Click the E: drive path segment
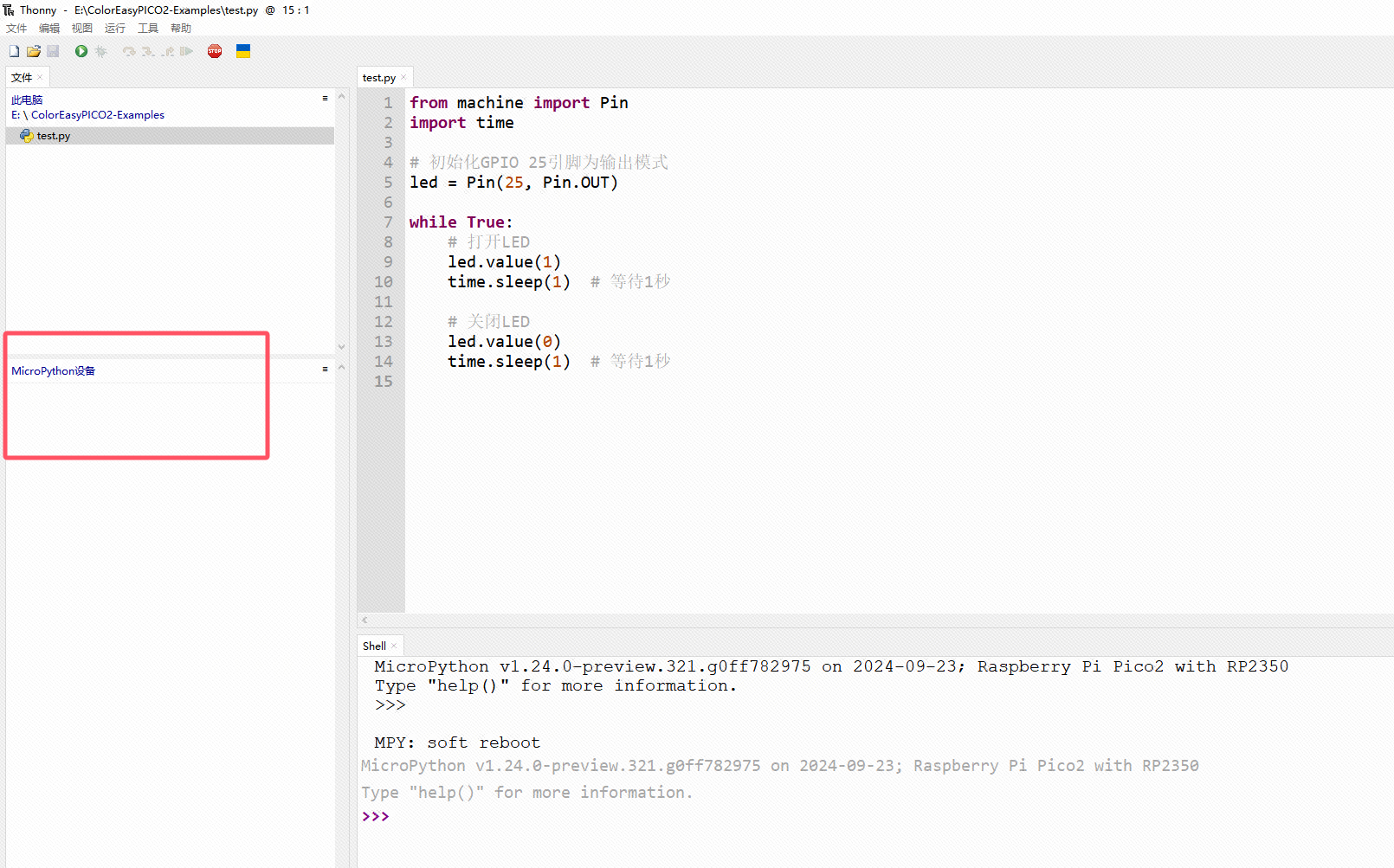Viewport: 1394px width, 868px height. pyautogui.click(x=16, y=115)
